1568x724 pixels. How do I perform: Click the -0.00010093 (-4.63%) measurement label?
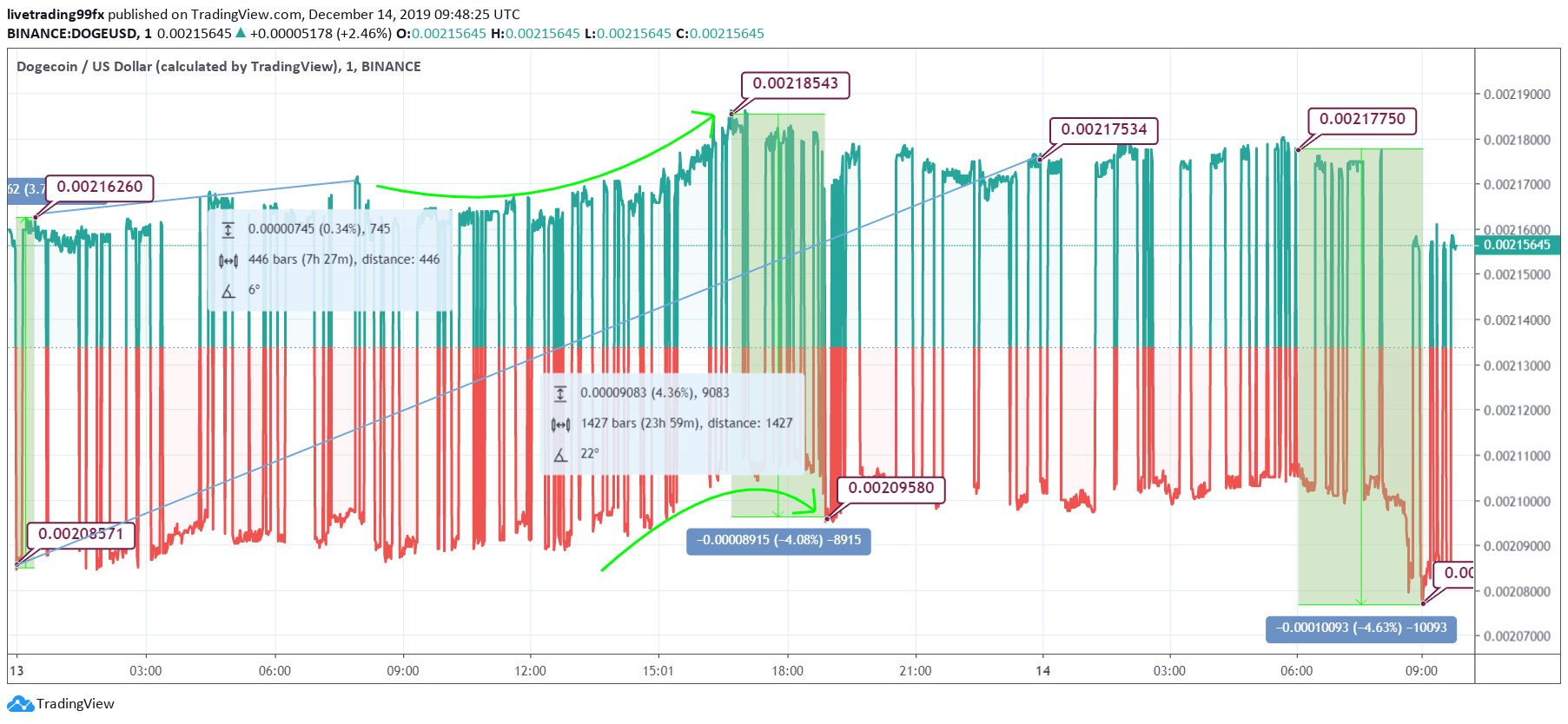click(1360, 629)
